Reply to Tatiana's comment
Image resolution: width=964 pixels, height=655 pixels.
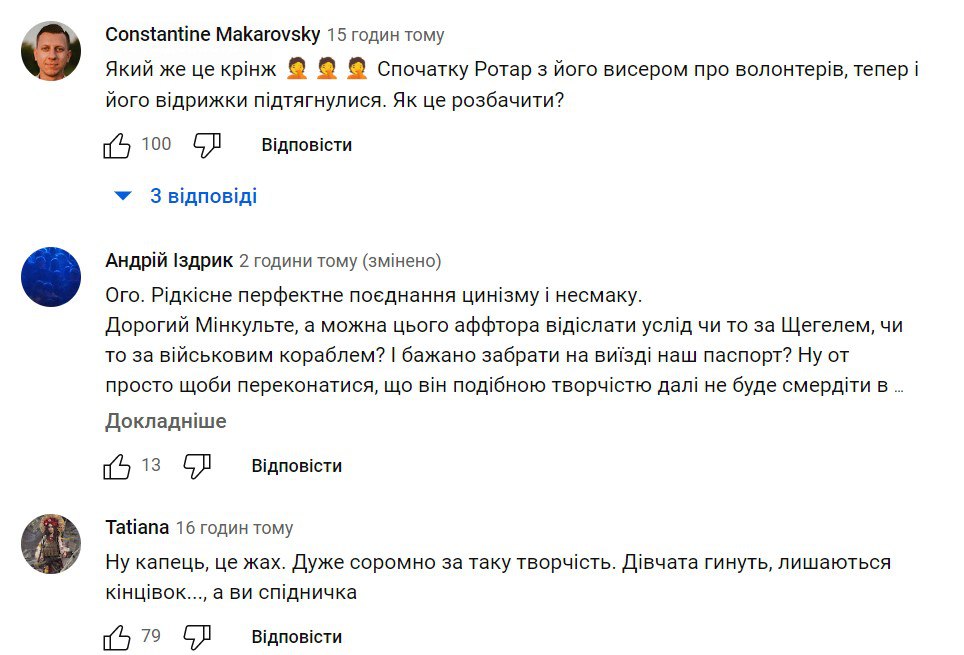coord(296,637)
